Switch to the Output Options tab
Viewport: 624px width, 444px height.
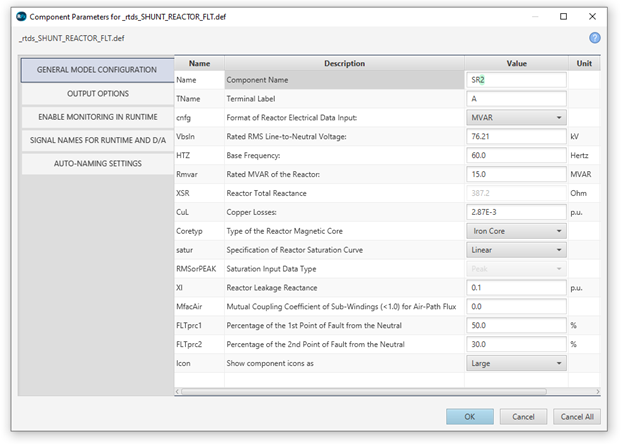(97, 93)
